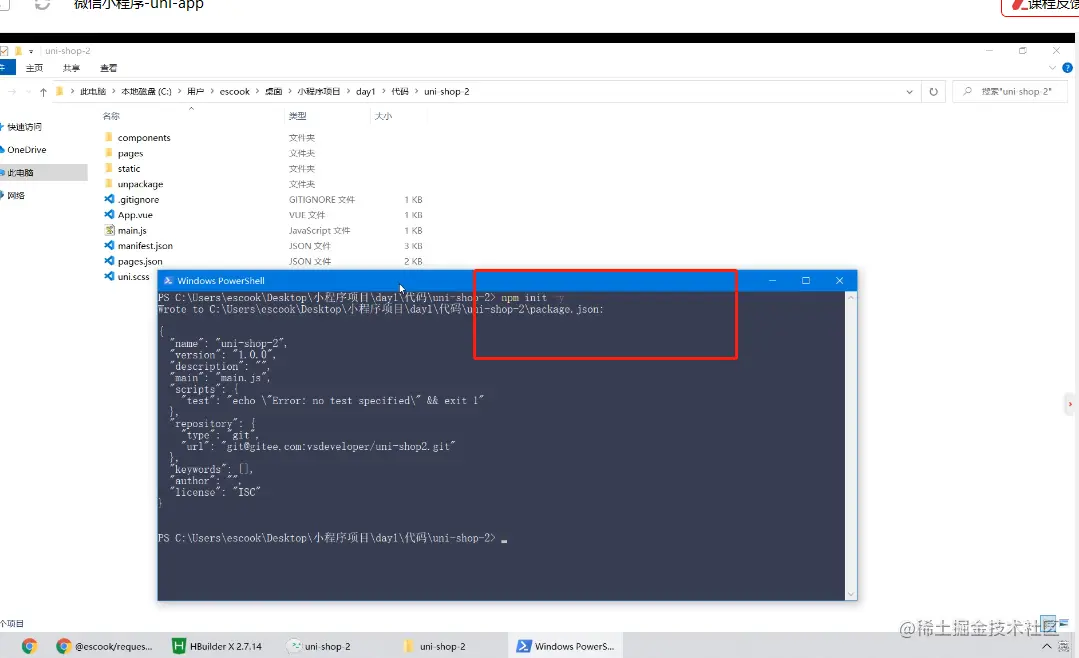Screen dimensions: 1079x658
Task: Open the pages folder icon
Action: [x=109, y=153]
